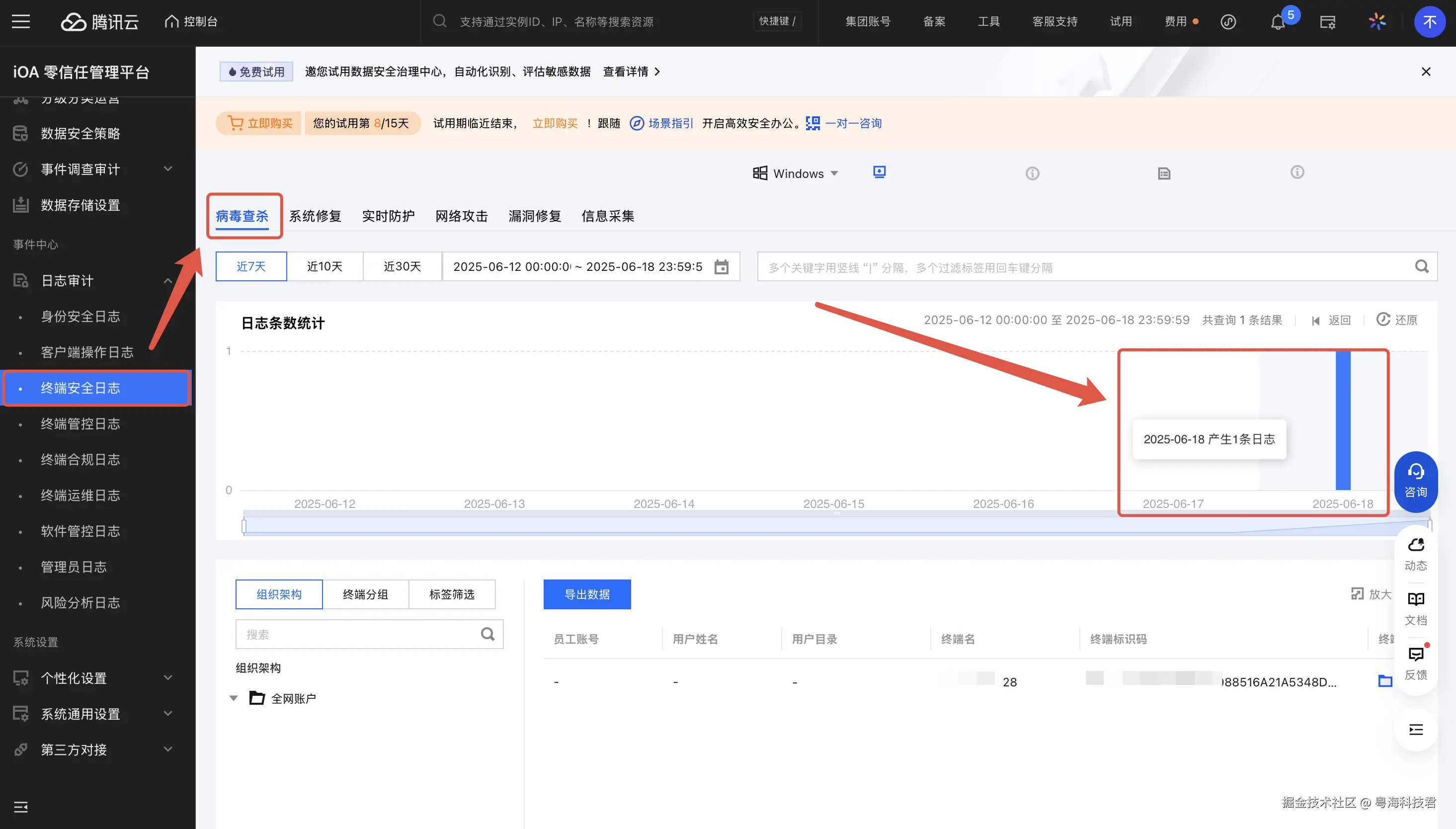Click the blue monitor icon beside Windows
1456x829 pixels.
880,172
